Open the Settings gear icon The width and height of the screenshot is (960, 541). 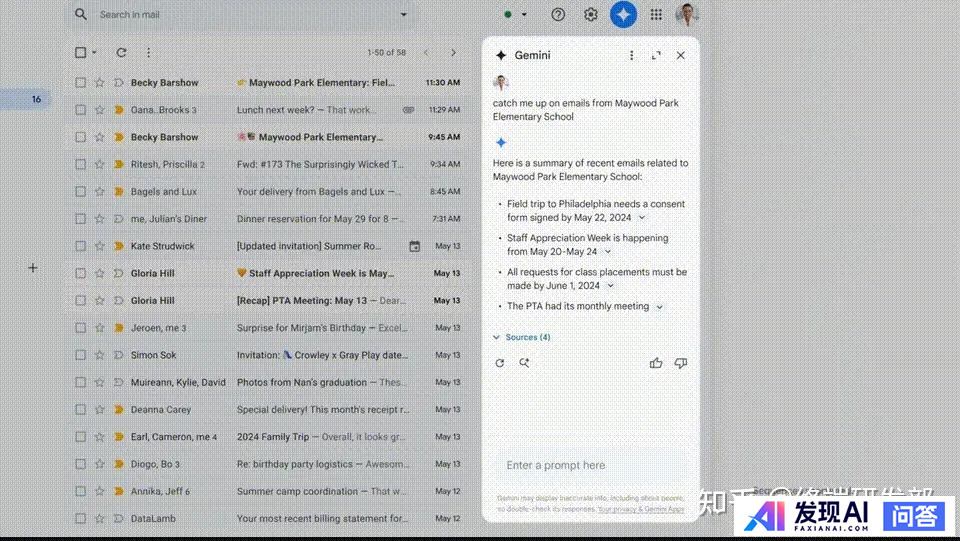590,14
